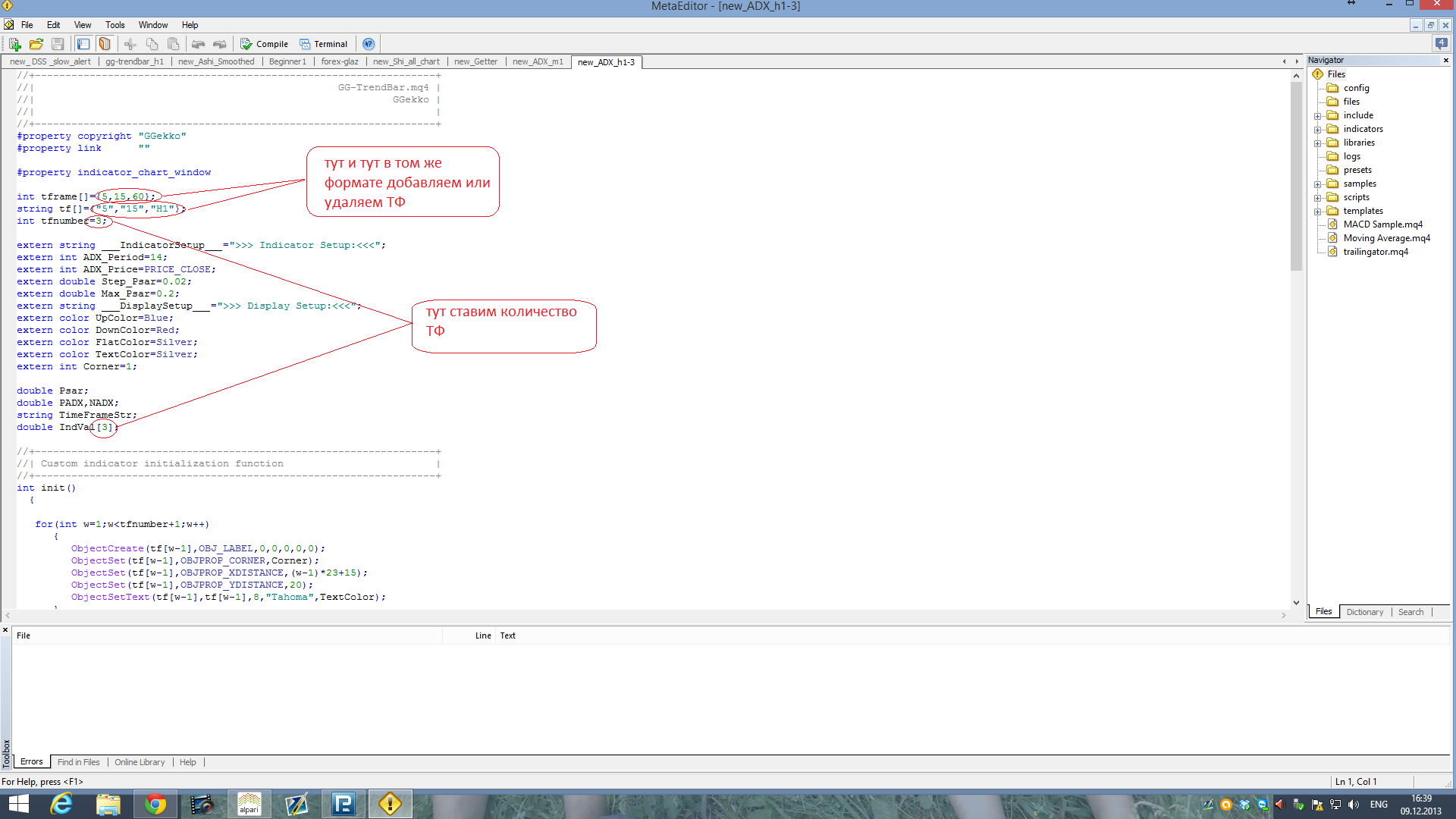Expand the samples folder
1456x819 pixels.
click(1318, 184)
